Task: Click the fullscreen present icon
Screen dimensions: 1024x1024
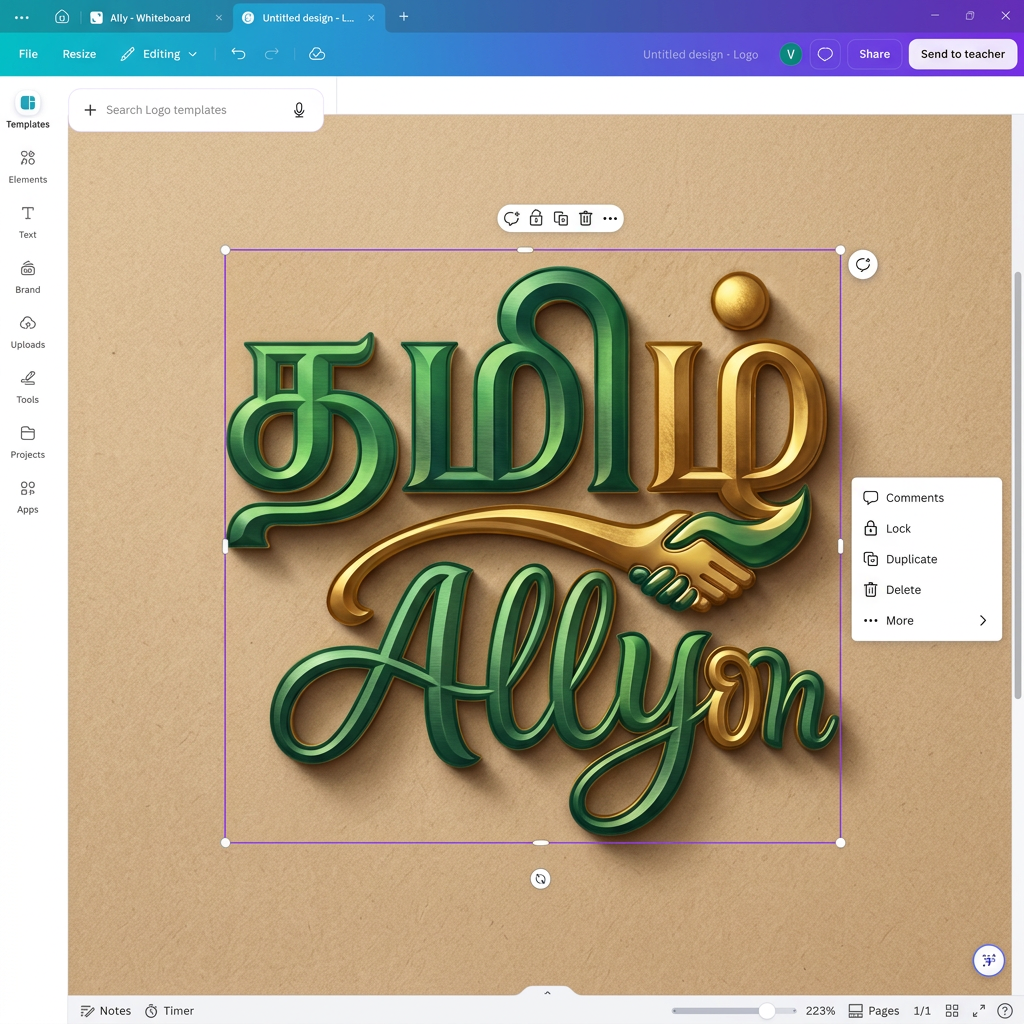Action: point(978,1010)
